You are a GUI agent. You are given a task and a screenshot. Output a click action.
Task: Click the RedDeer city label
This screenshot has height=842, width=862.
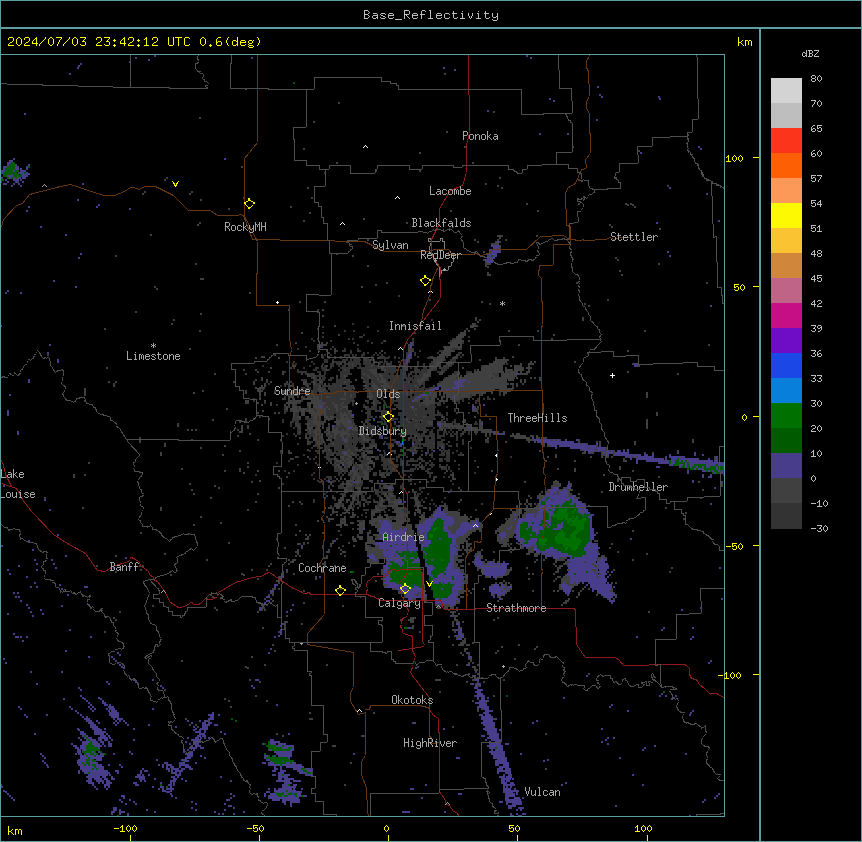(x=440, y=255)
